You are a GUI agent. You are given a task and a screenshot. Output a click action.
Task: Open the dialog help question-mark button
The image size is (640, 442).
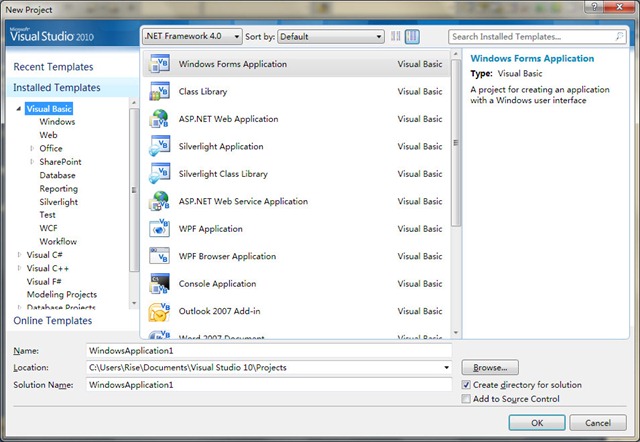[x=594, y=7]
